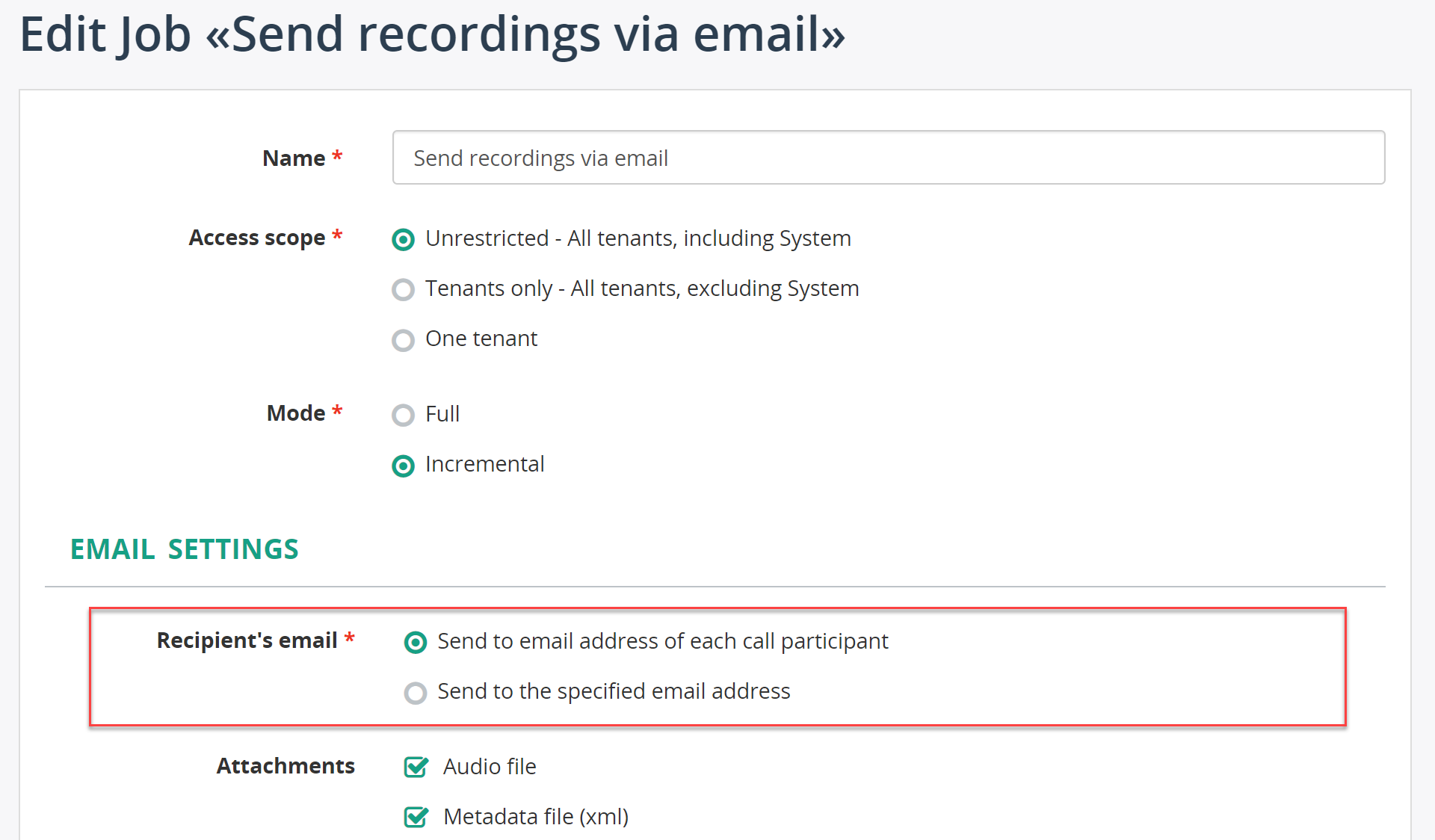The height and width of the screenshot is (840, 1435).
Task: Select Unrestricted access scope radio button
Action: point(403,239)
